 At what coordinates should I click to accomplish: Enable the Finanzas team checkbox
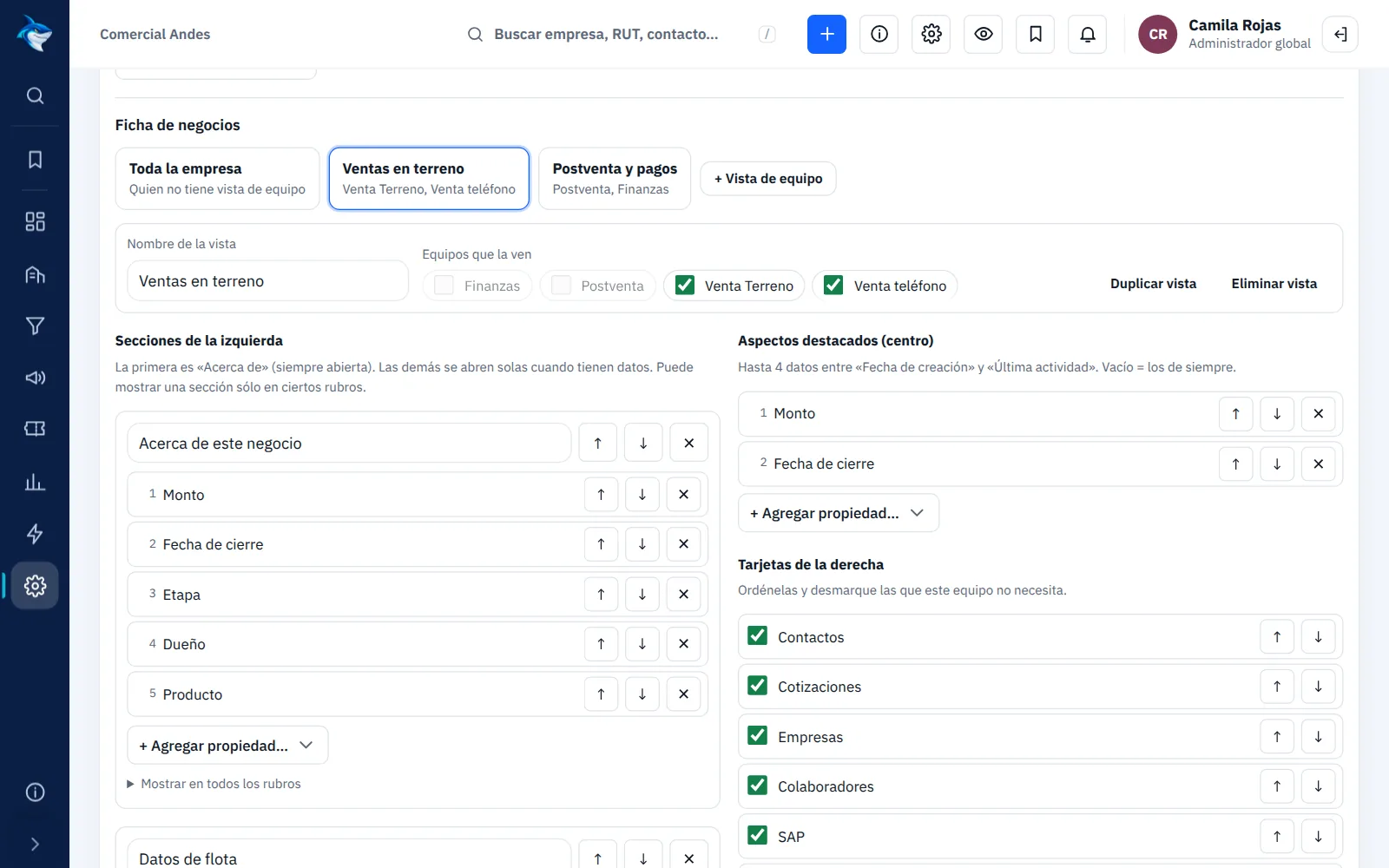pyautogui.click(x=444, y=285)
